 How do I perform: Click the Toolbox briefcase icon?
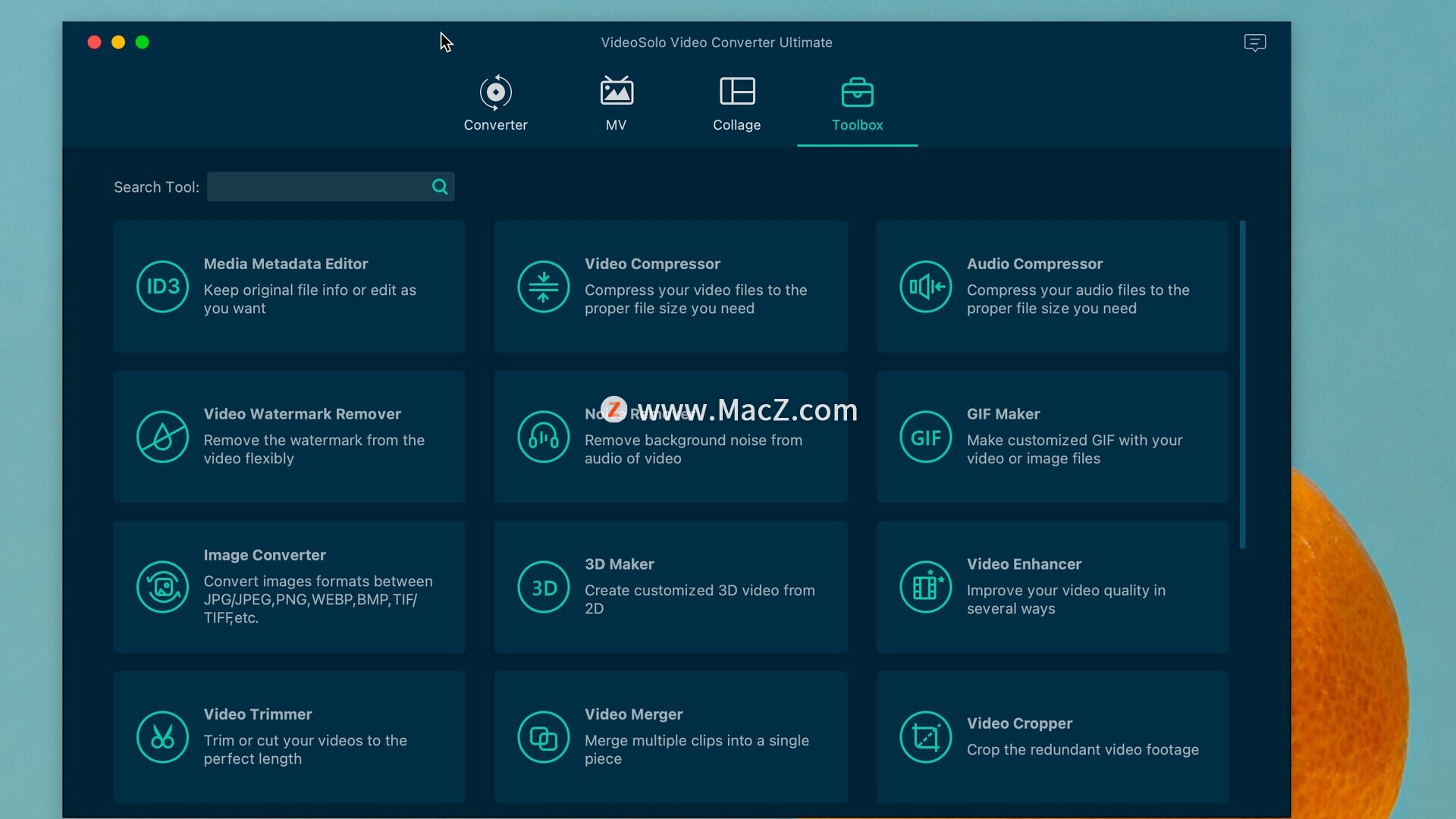pos(857,92)
